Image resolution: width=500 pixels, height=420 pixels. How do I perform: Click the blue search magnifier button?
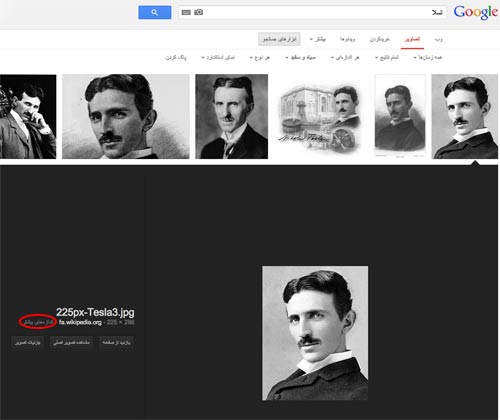tap(155, 12)
